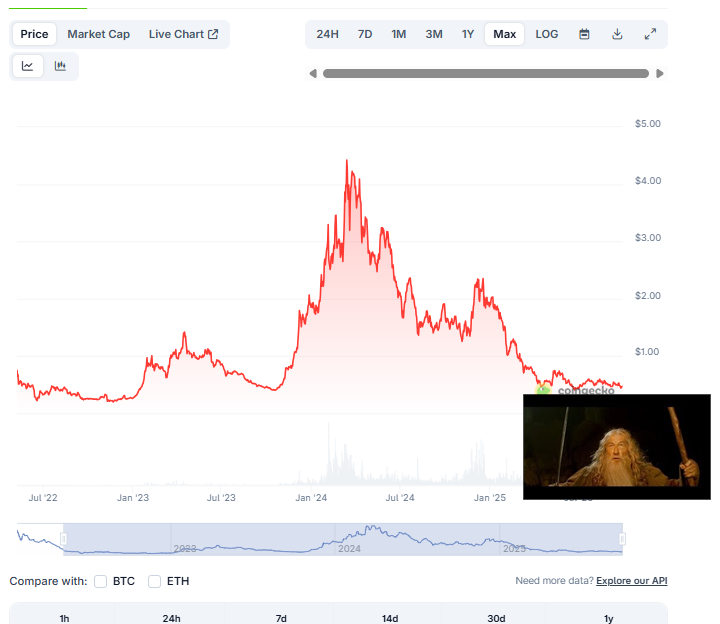
Task: Click Explore our API link
Action: (631, 581)
